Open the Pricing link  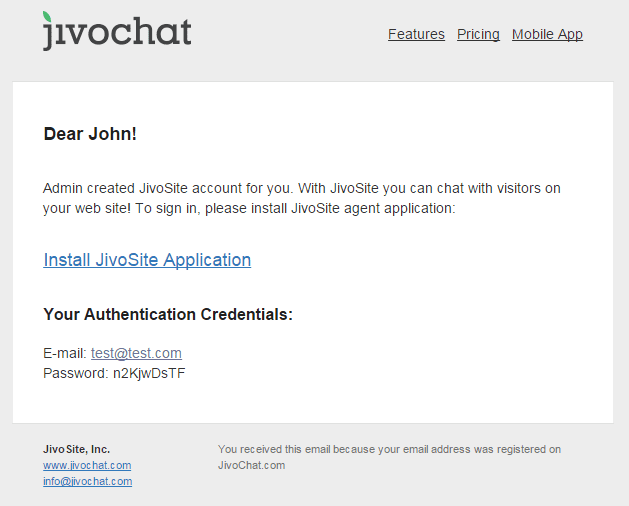(478, 35)
